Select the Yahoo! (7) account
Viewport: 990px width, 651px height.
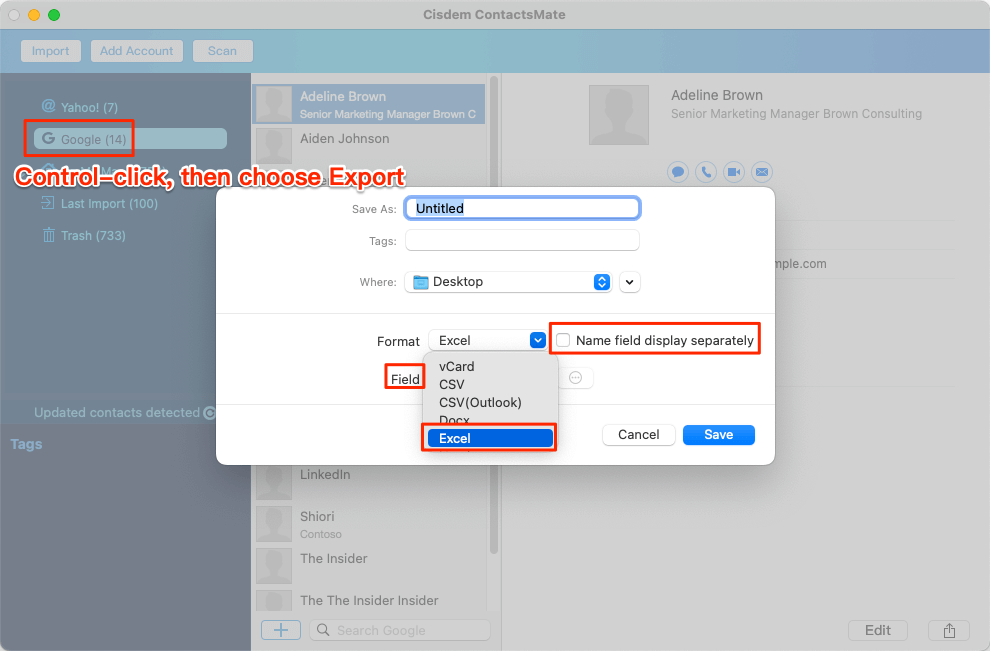coord(89,107)
